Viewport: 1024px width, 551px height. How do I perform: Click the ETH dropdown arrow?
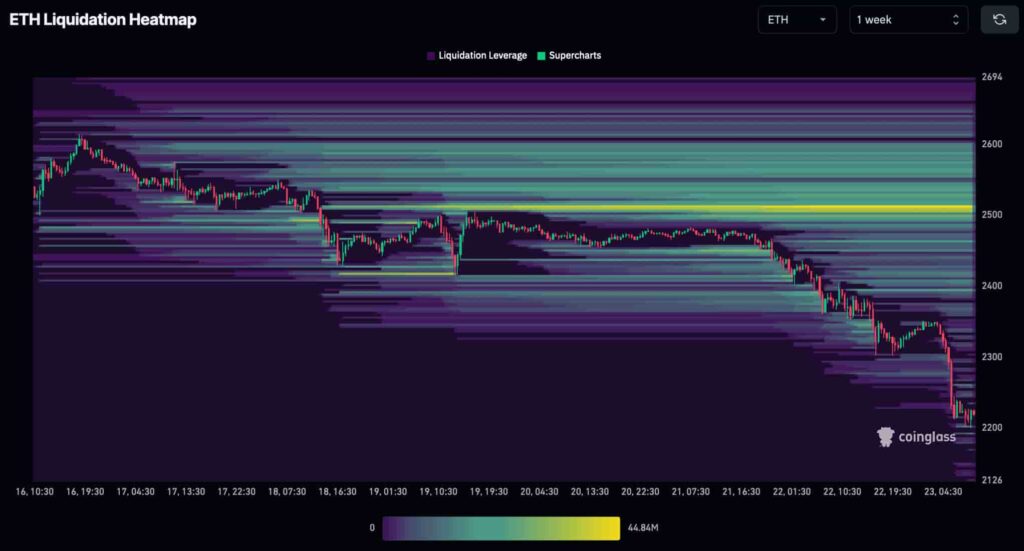coord(823,20)
